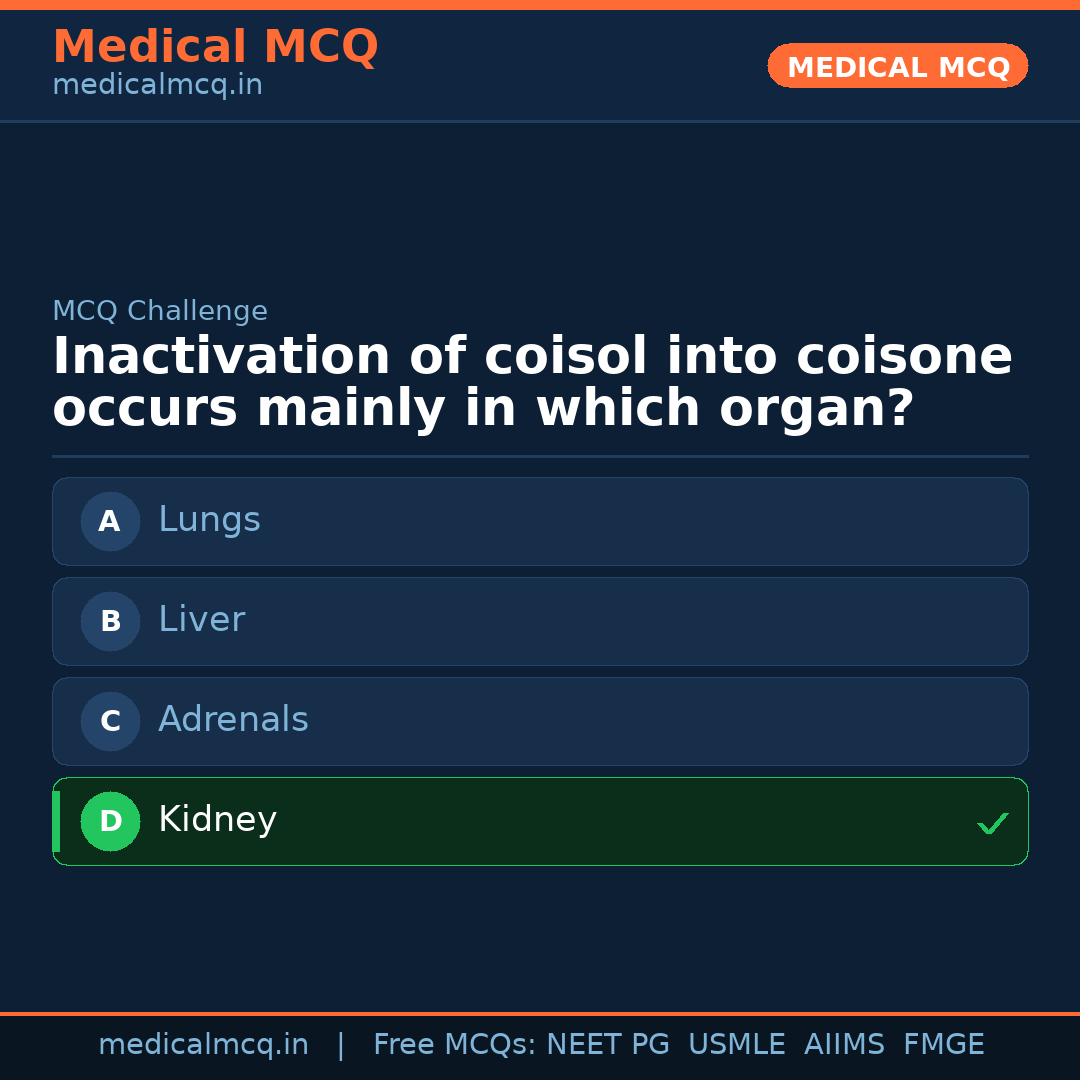Select the Lungs answer option
The height and width of the screenshot is (1080, 1080).
pos(540,521)
